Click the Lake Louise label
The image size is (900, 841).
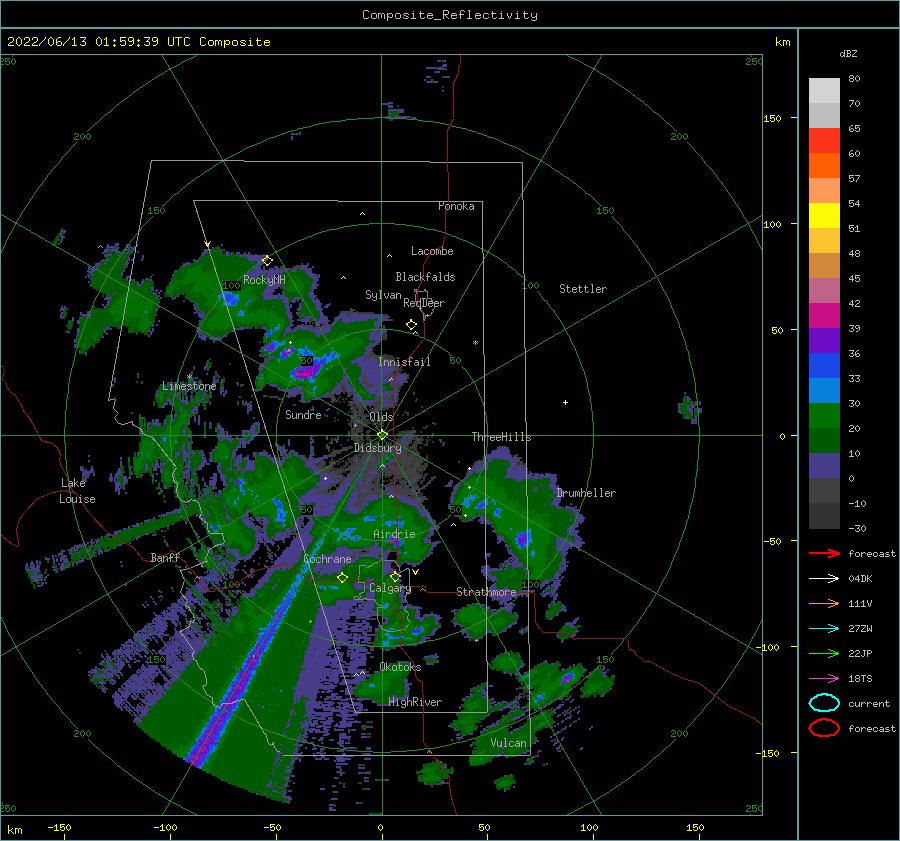pyautogui.click(x=77, y=491)
